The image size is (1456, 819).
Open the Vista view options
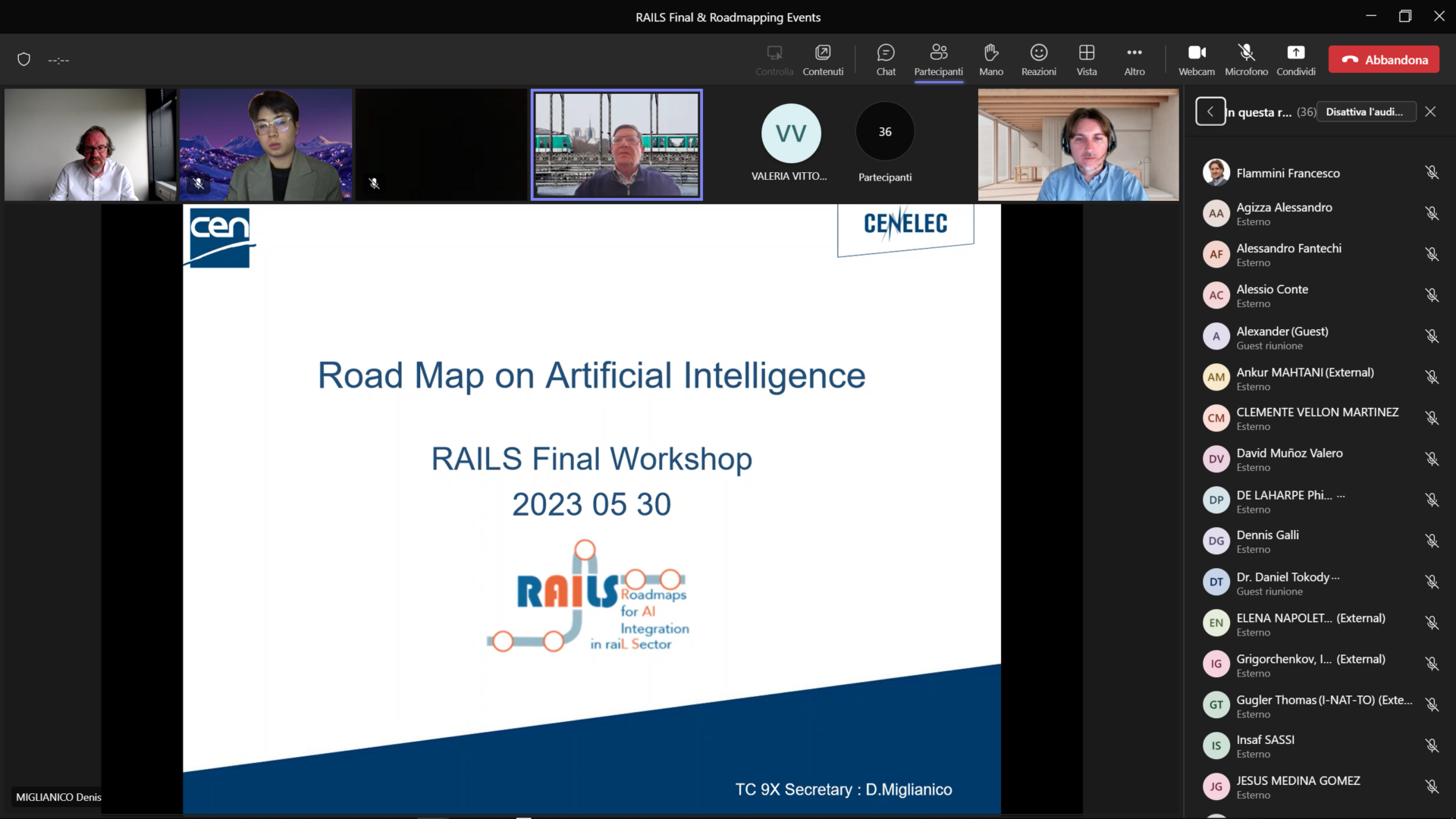(x=1086, y=59)
